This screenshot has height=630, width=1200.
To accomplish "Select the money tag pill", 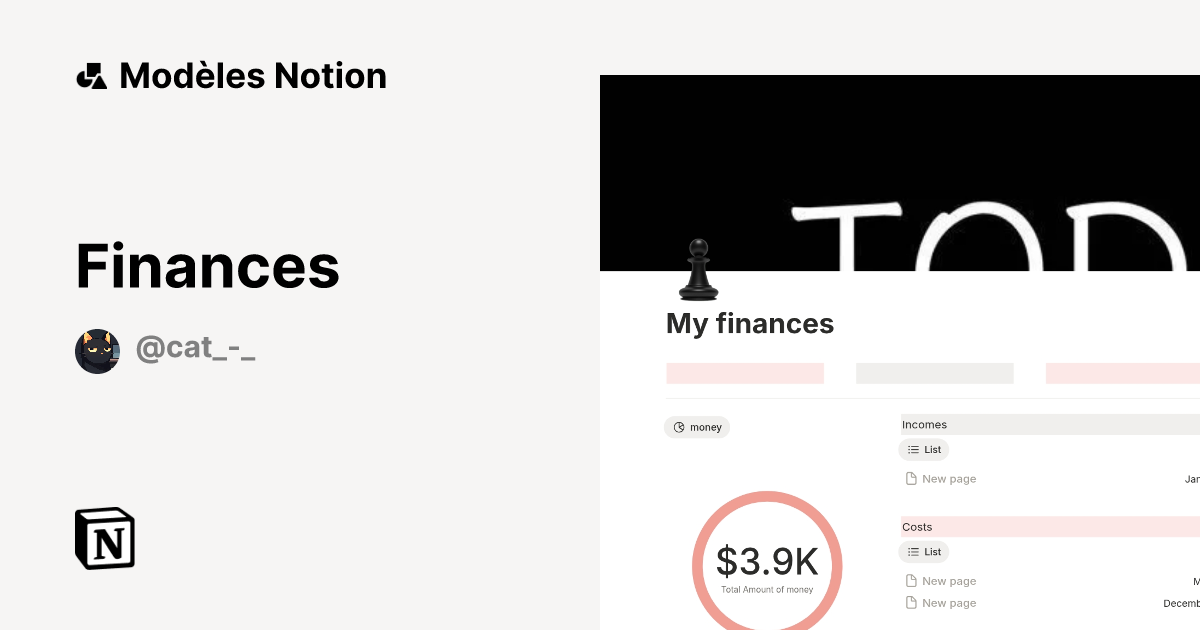I will click(x=697, y=427).
